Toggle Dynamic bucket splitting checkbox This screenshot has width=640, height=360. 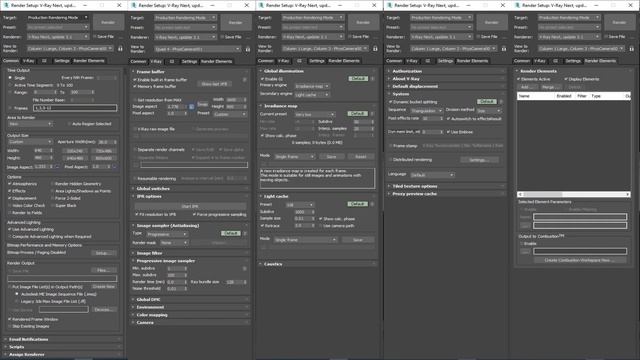391,102
